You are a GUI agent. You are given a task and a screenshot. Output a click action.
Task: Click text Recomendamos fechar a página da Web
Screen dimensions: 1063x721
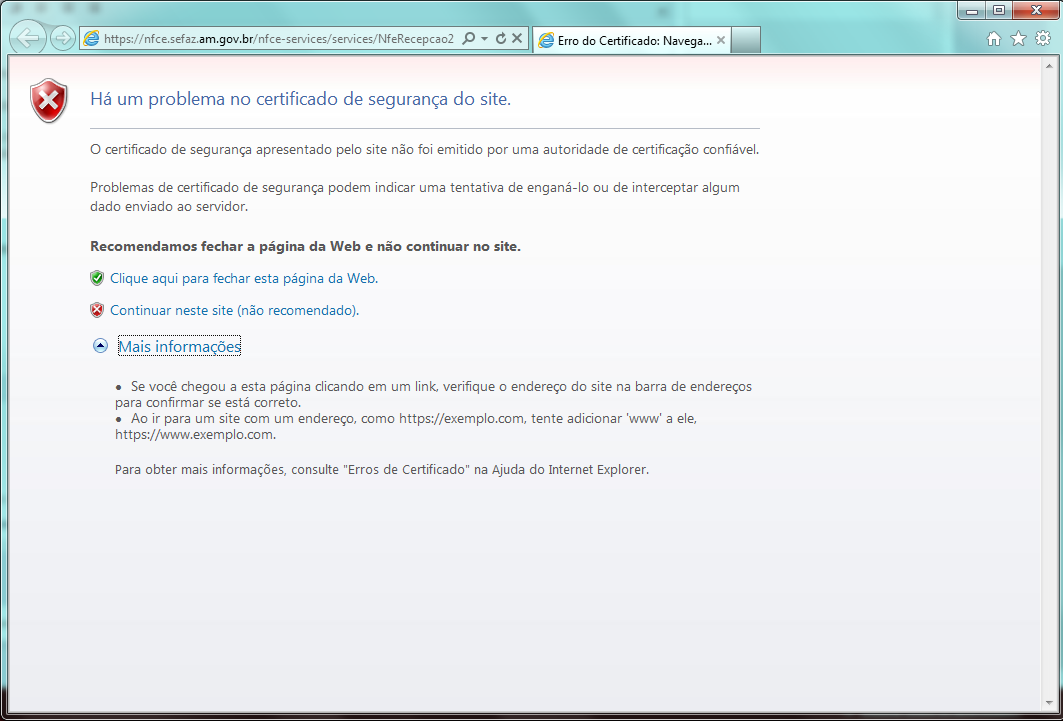click(x=305, y=247)
